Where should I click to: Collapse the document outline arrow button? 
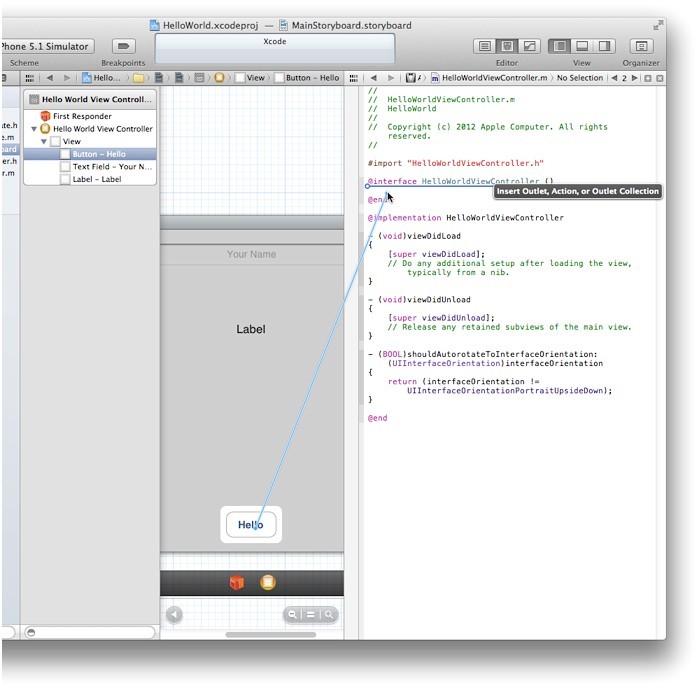pos(175,615)
